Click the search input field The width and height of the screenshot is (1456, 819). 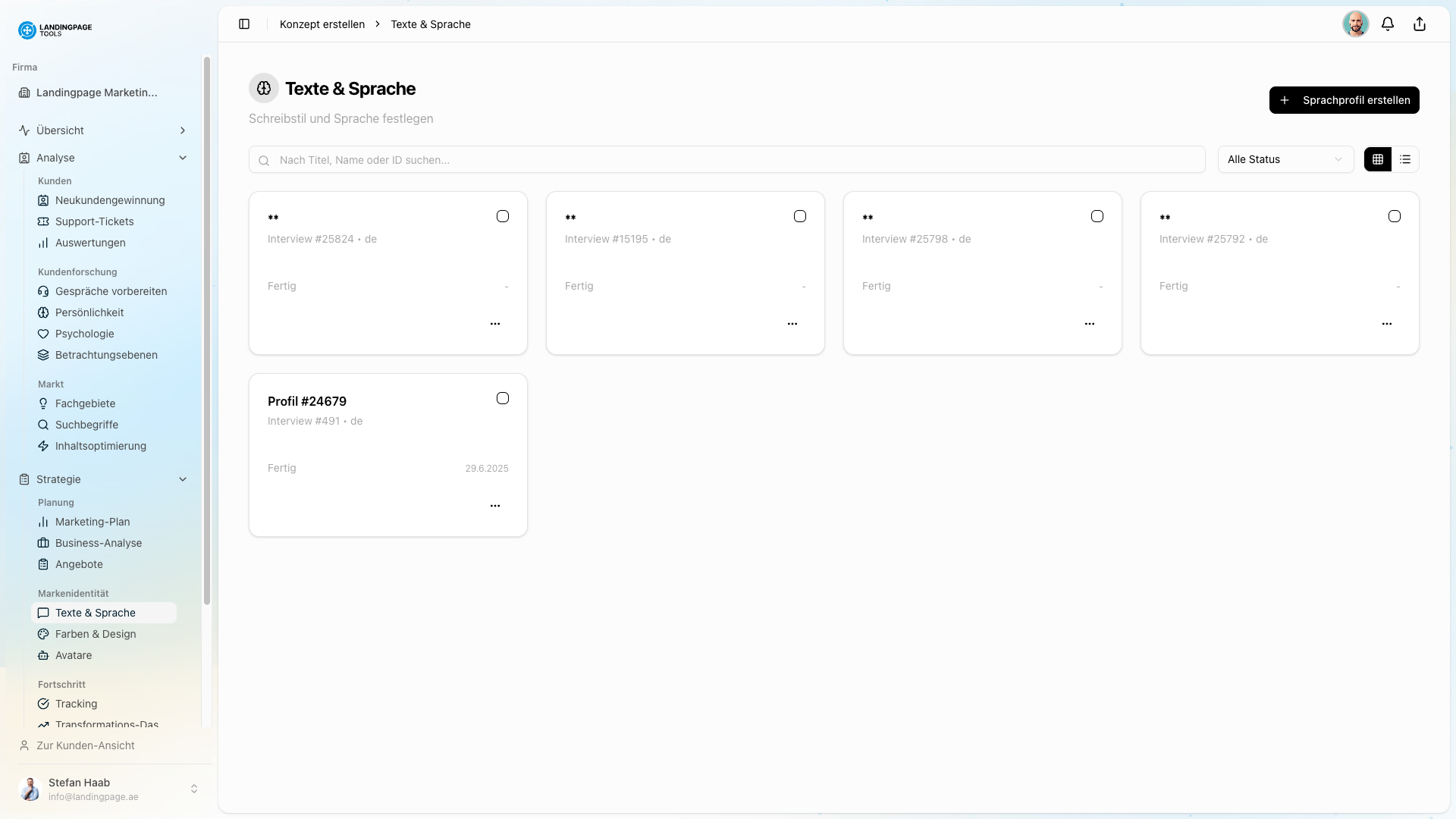point(726,159)
